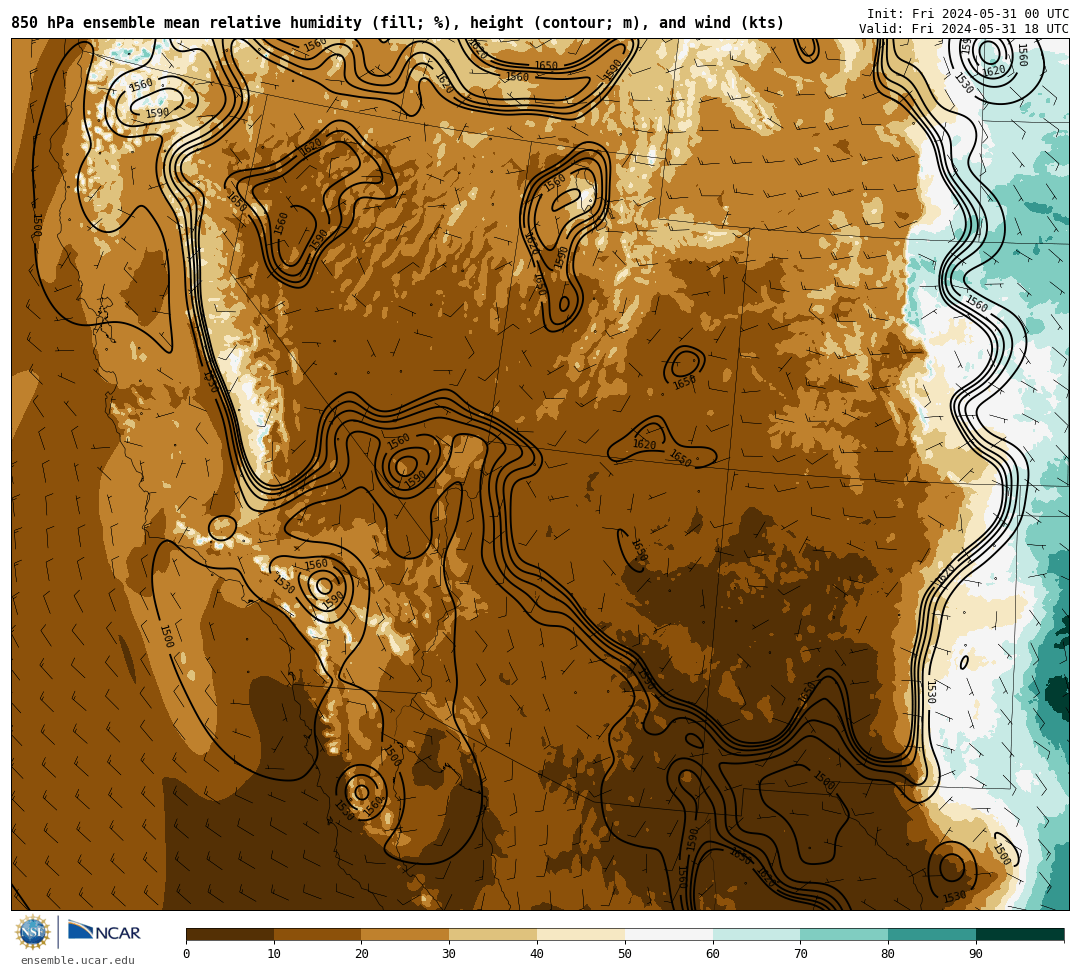
Task: Select the 80-90% dark teal swatch
Action: point(932,934)
